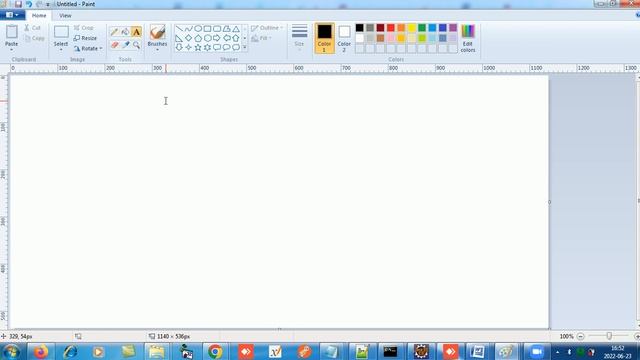Choose the Hexagon shape
The image size is (640, 360).
pos(207,38)
